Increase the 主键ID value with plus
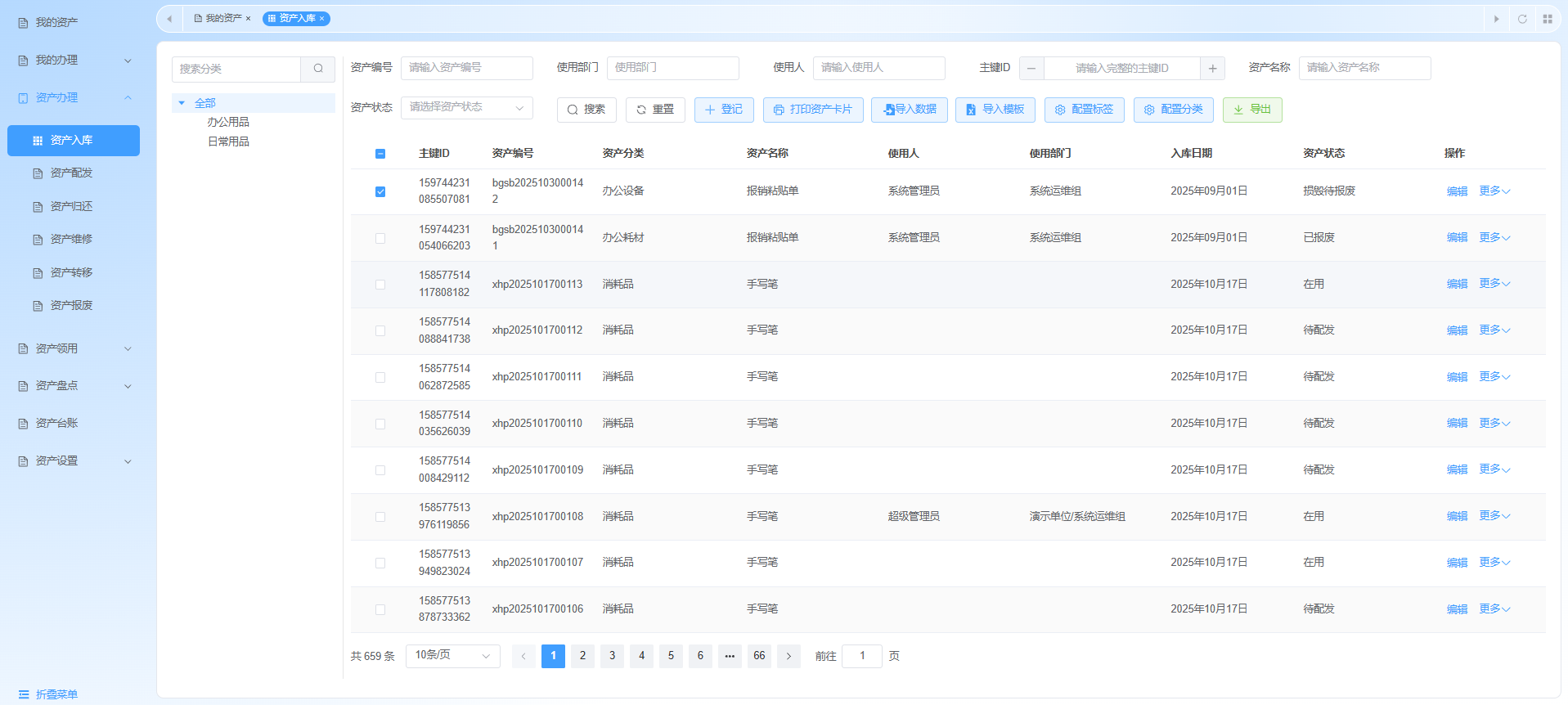 (1212, 68)
